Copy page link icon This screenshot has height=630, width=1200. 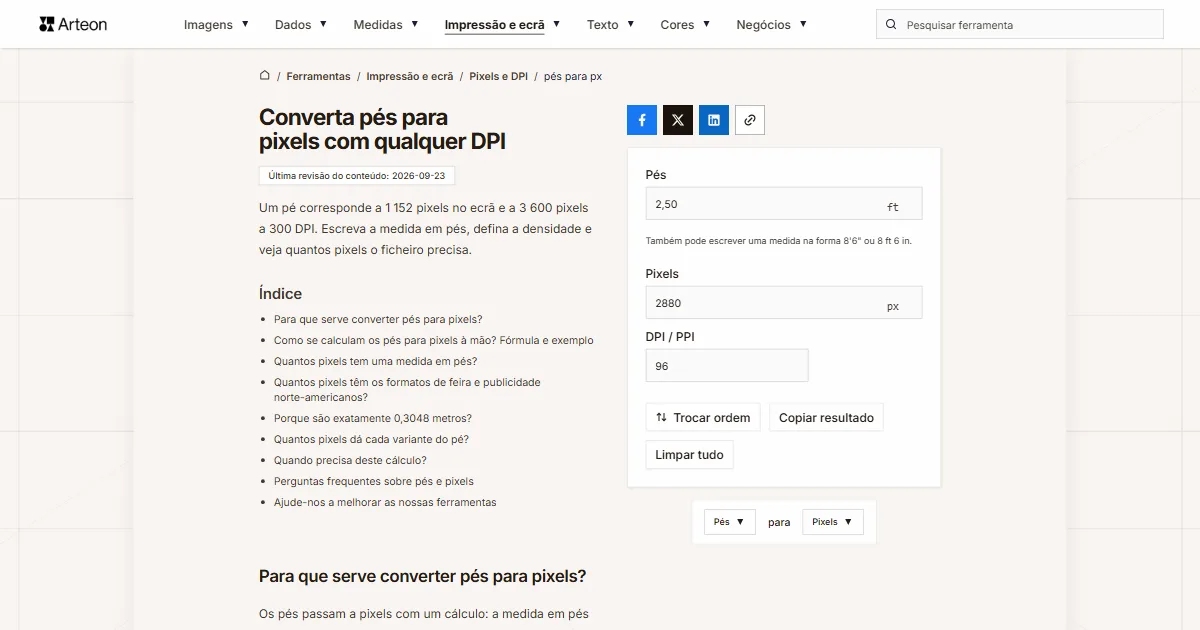pyautogui.click(x=750, y=120)
